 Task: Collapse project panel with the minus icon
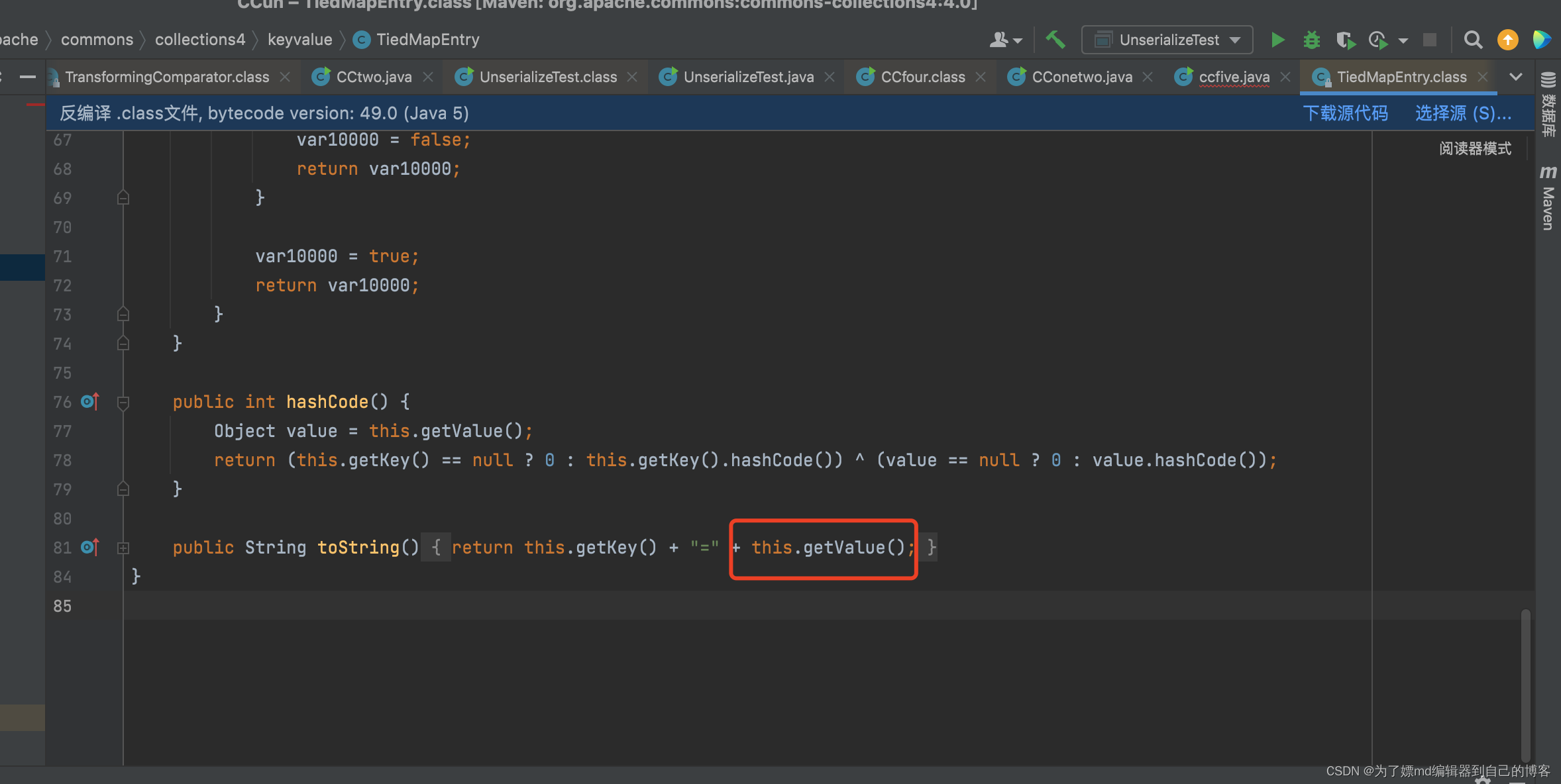pos(27,77)
